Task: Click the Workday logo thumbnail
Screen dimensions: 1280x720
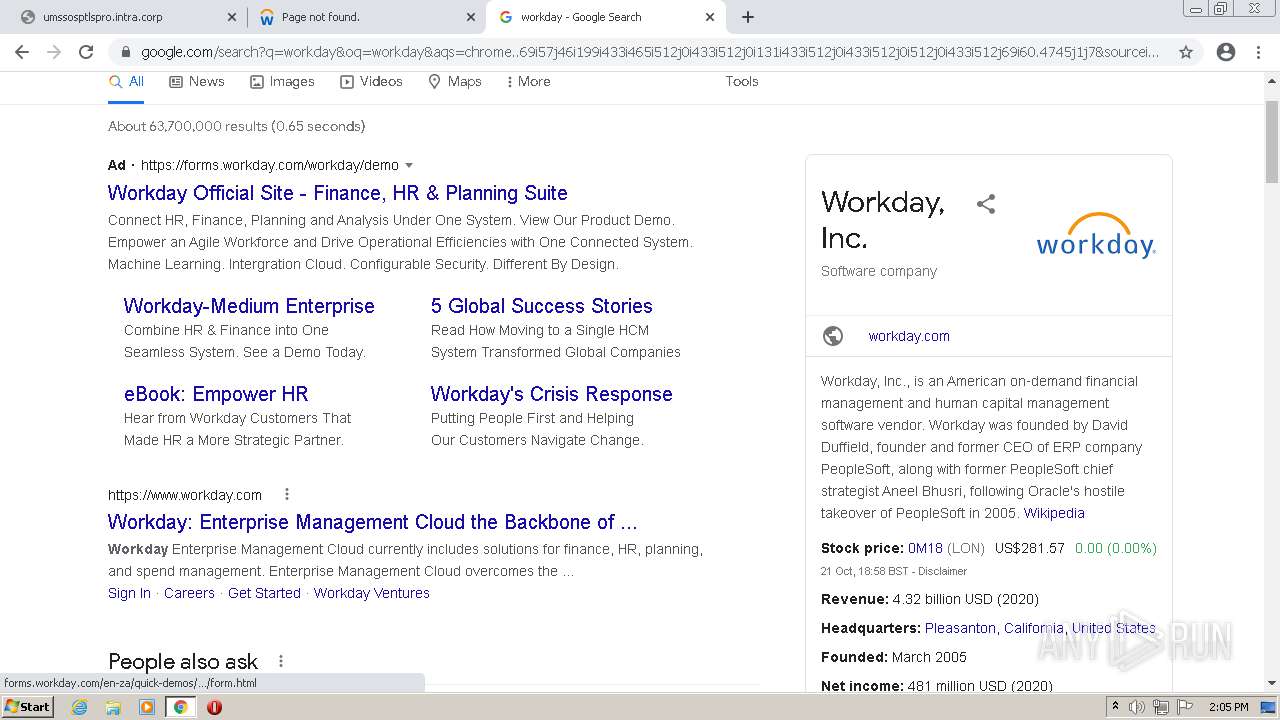Action: coord(1096,235)
